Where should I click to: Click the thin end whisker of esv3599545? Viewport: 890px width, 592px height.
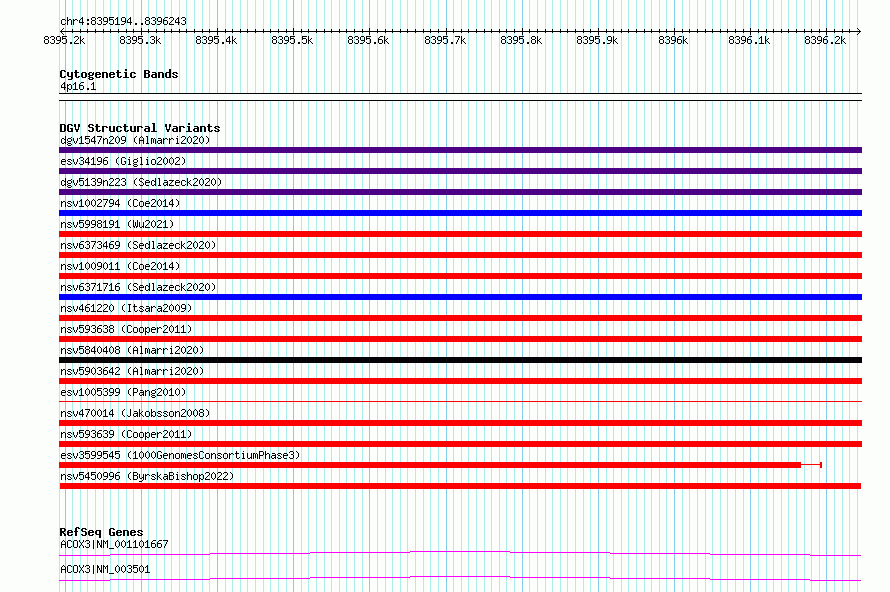[x=812, y=465]
